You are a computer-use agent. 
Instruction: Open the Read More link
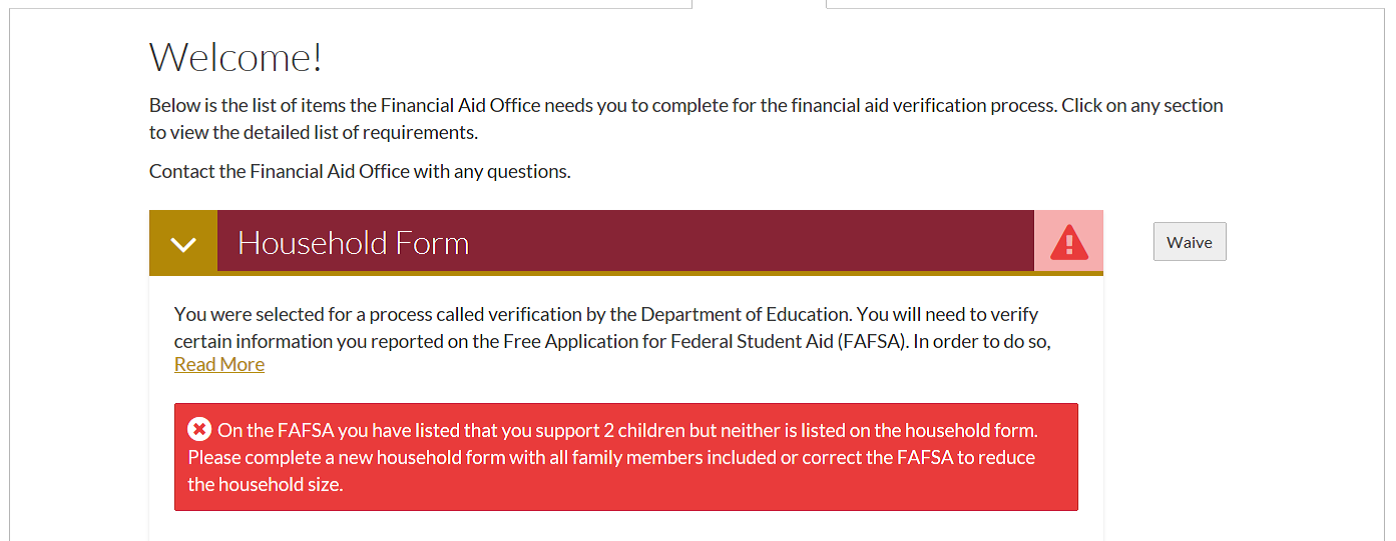click(219, 364)
